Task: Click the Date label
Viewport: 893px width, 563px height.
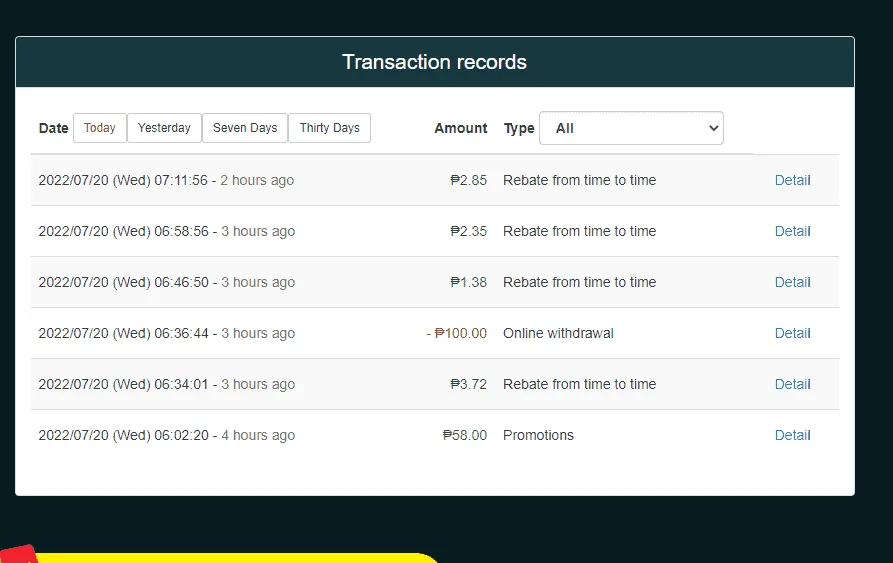Action: [54, 128]
